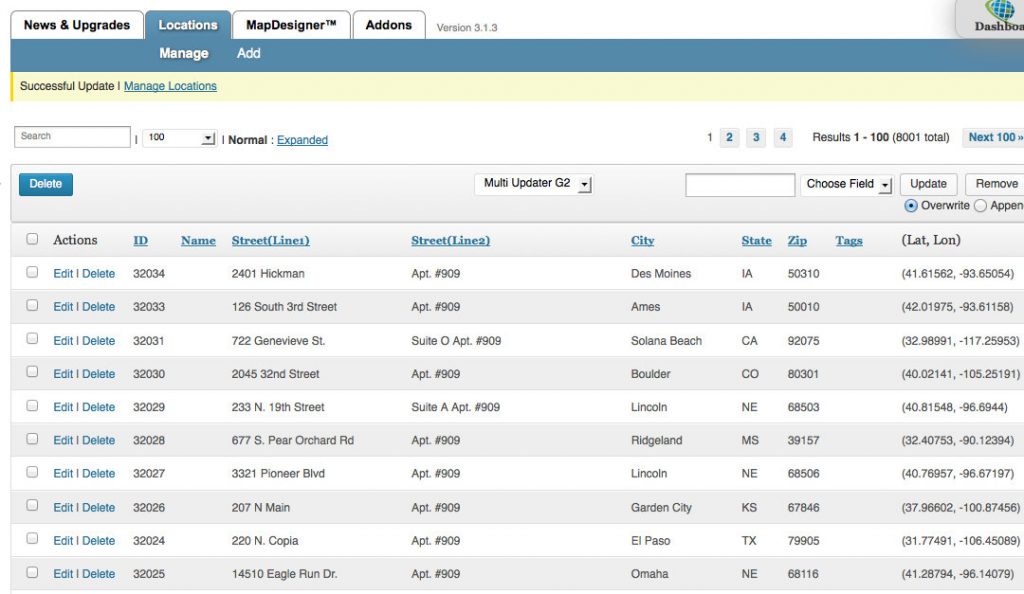
Task: Switch to the MapDesigner tab
Action: pyautogui.click(x=291, y=25)
